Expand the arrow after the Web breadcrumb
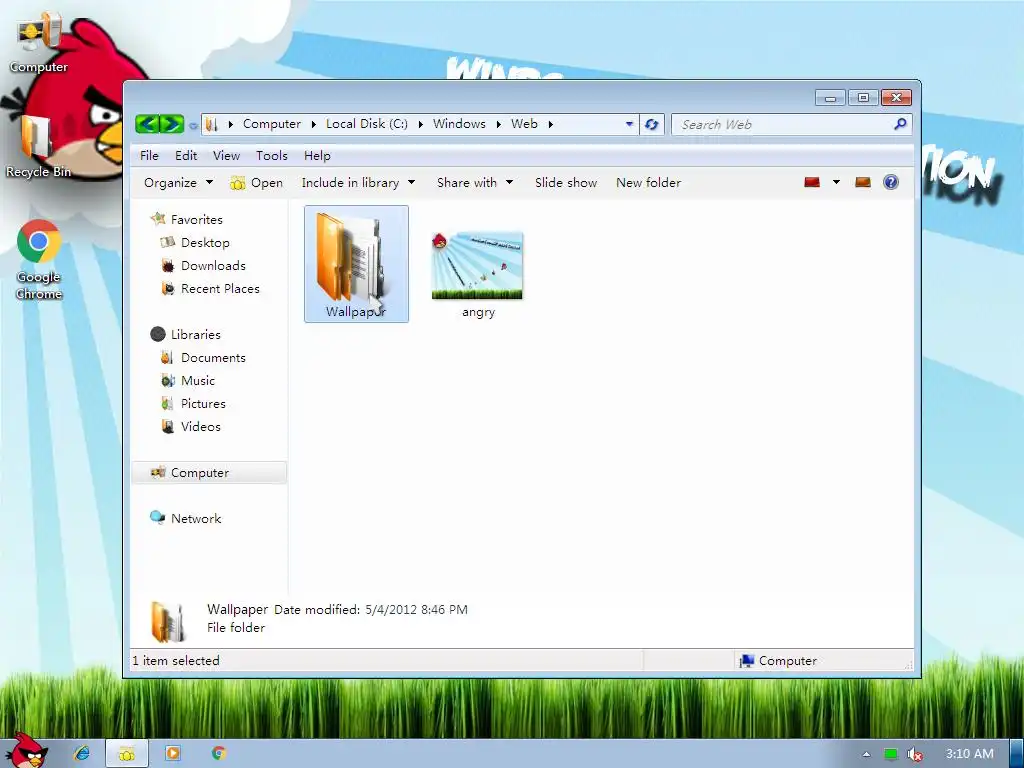1024x768 pixels. coord(551,124)
